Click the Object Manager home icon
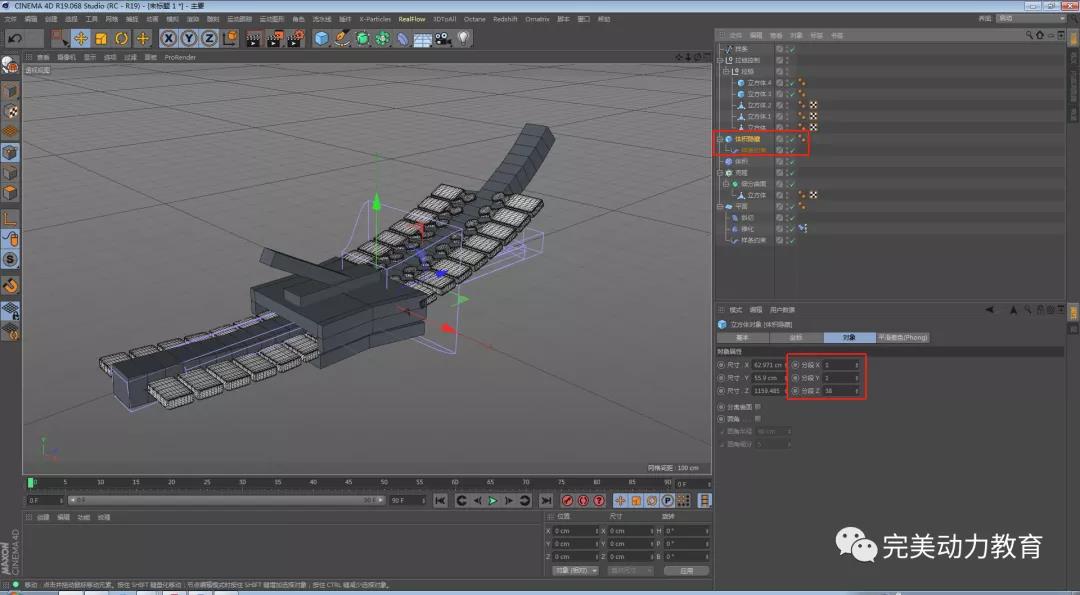Screen dimensions: 1080x595 tap(1039, 35)
